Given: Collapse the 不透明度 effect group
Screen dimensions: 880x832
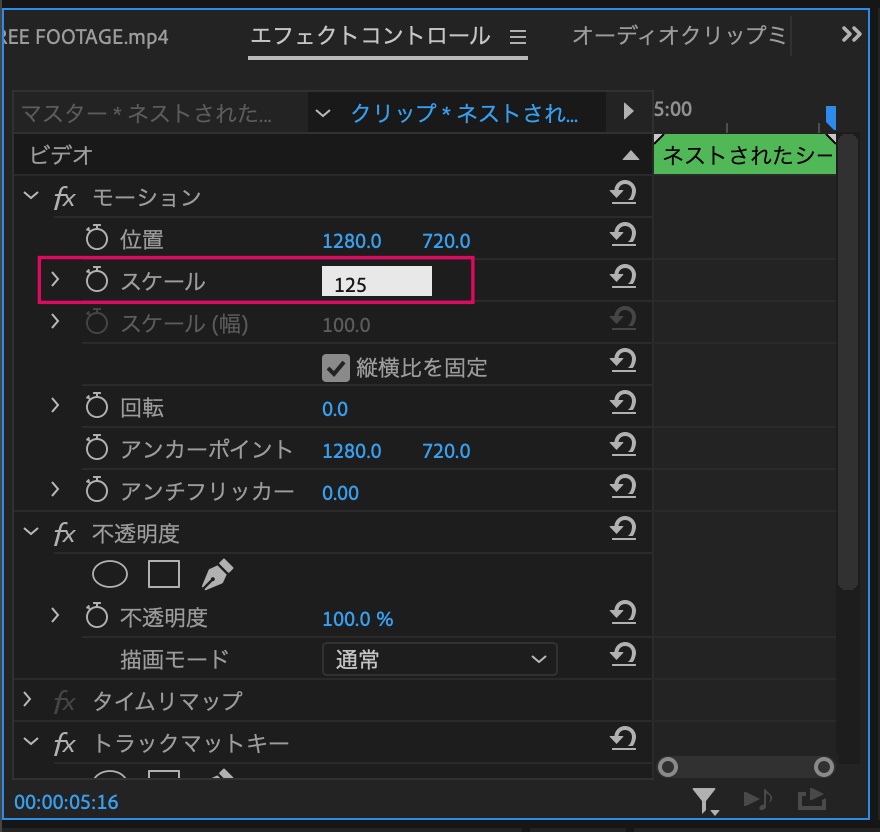Looking at the screenshot, I should click(x=31, y=531).
